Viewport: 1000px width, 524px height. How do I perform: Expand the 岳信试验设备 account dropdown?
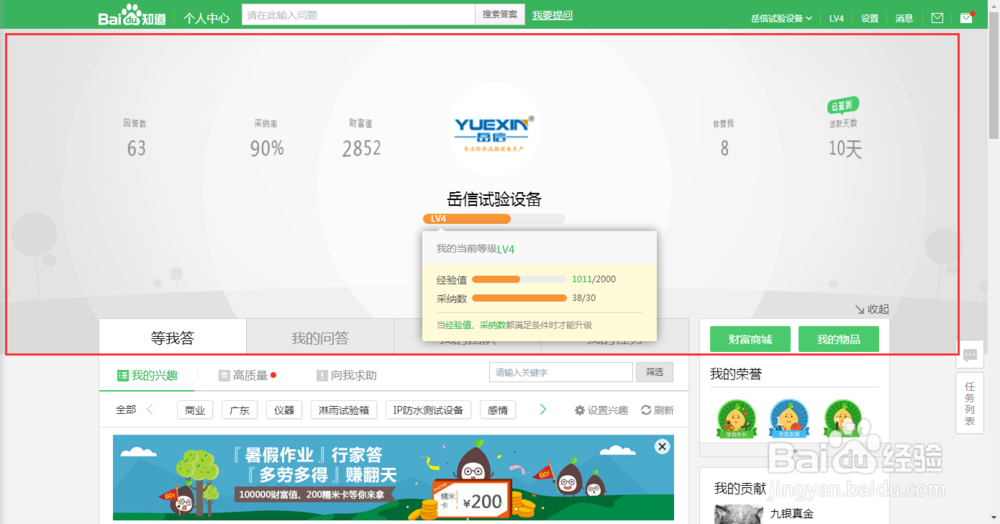781,18
